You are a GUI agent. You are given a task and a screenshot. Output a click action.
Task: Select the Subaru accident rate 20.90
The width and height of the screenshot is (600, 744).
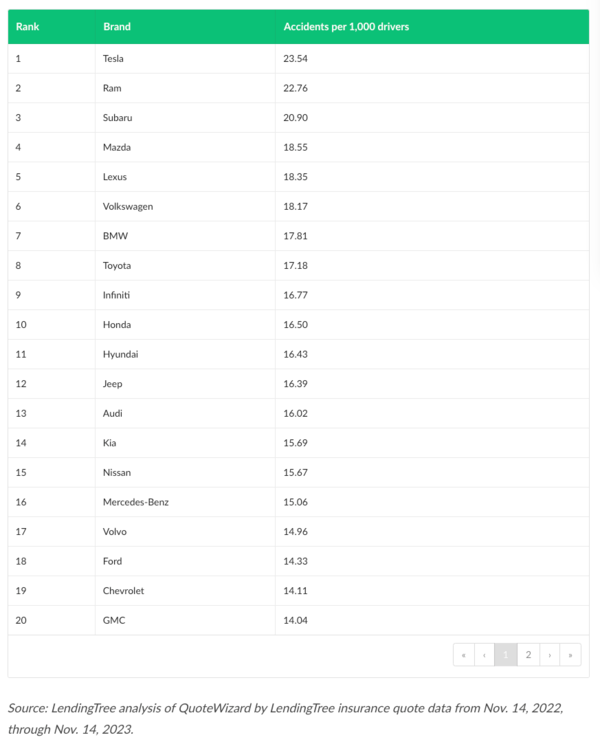(x=295, y=118)
